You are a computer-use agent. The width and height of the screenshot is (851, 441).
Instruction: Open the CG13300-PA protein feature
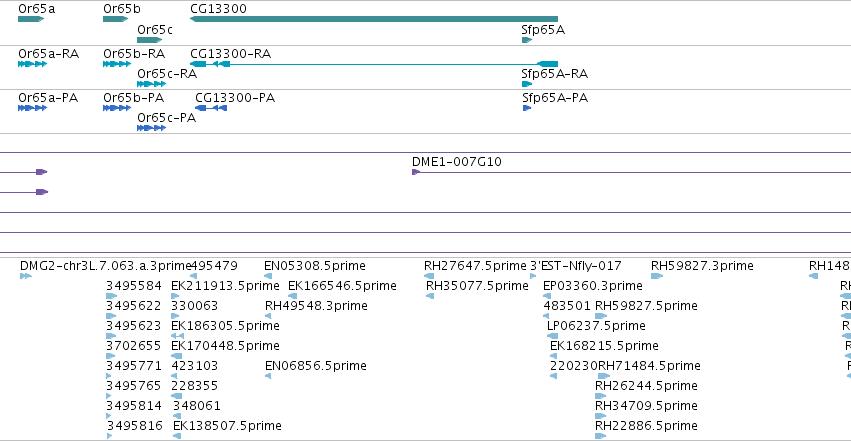211,108
